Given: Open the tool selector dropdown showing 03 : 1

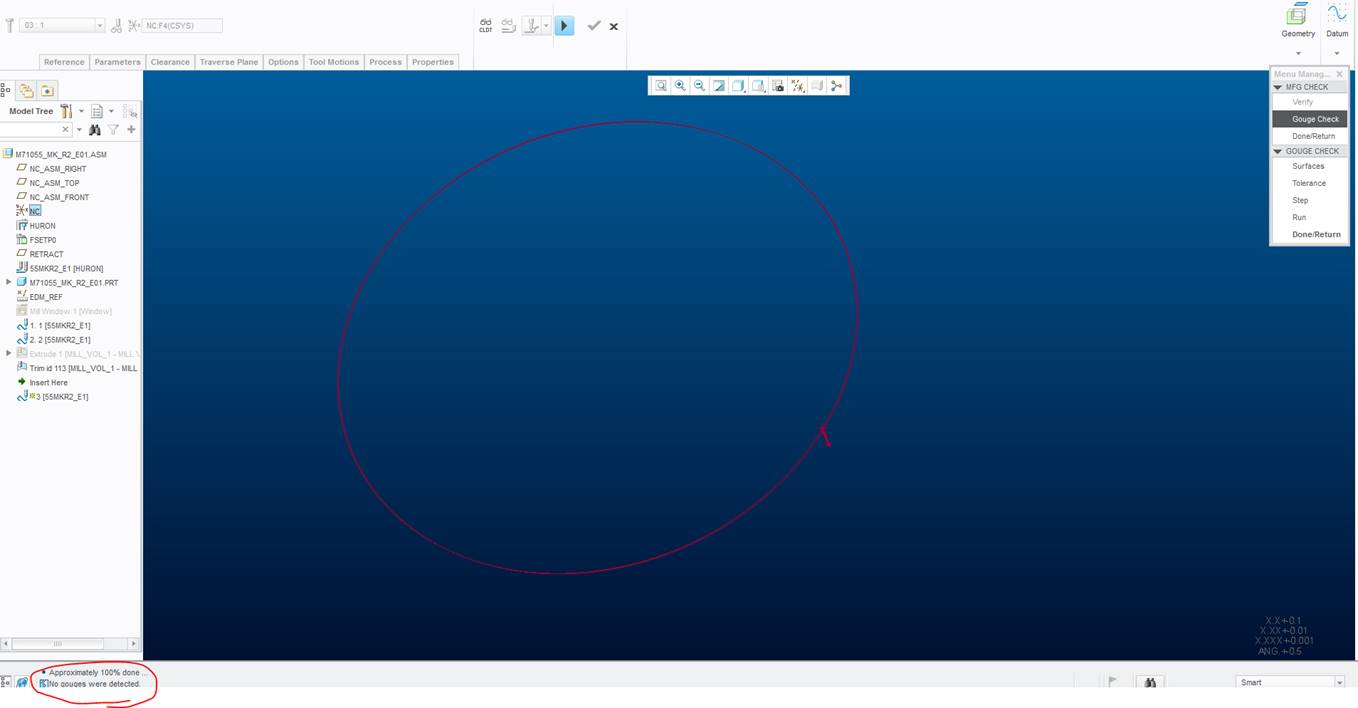Looking at the screenshot, I should (x=62, y=25).
